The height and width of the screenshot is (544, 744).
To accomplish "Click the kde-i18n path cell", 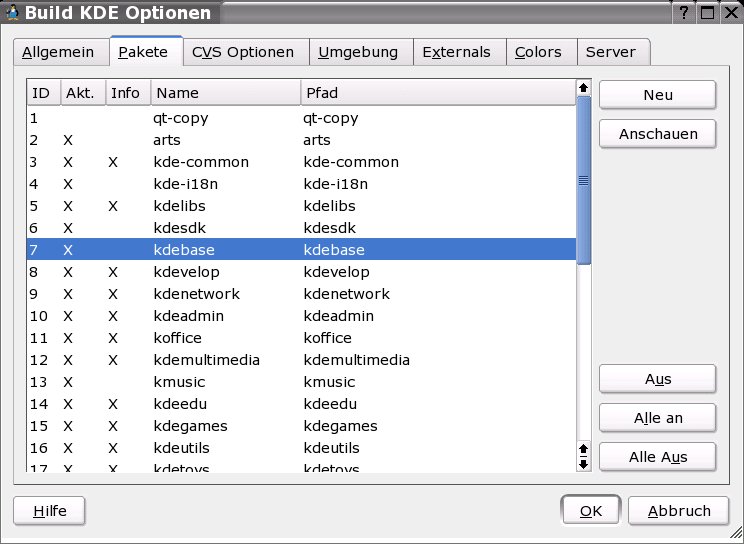I will [x=335, y=184].
